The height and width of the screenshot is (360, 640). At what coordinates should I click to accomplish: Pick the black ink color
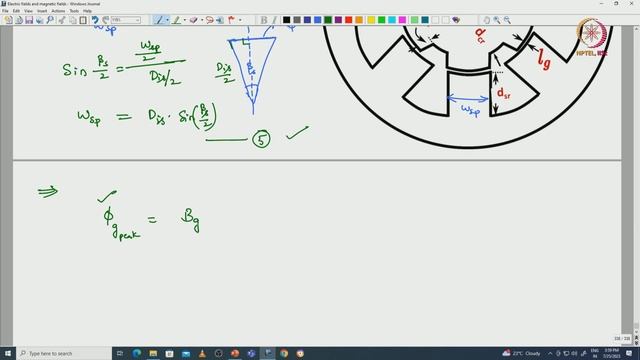(287, 20)
